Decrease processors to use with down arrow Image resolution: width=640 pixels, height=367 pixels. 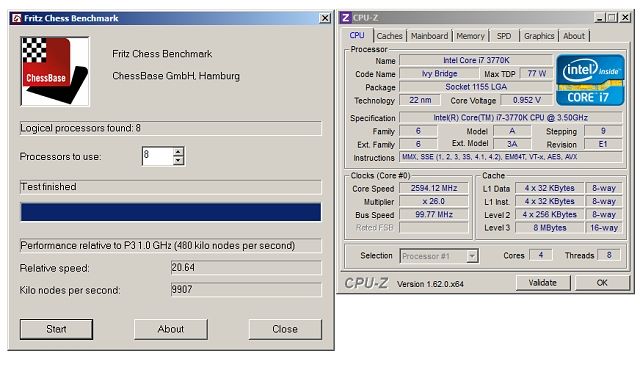click(x=178, y=161)
